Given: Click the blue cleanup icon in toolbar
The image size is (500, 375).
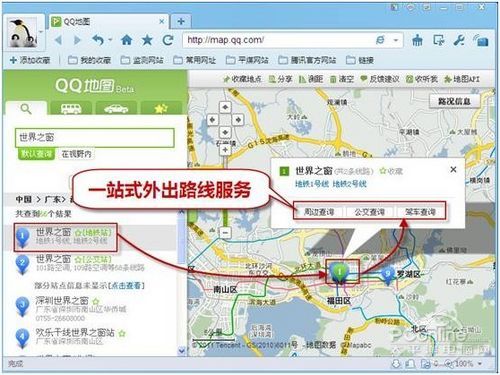Looking at the screenshot, I should click(x=417, y=40).
